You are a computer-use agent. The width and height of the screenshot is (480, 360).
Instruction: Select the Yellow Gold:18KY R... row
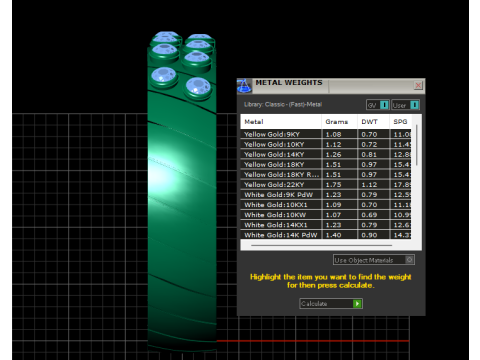[326, 174]
